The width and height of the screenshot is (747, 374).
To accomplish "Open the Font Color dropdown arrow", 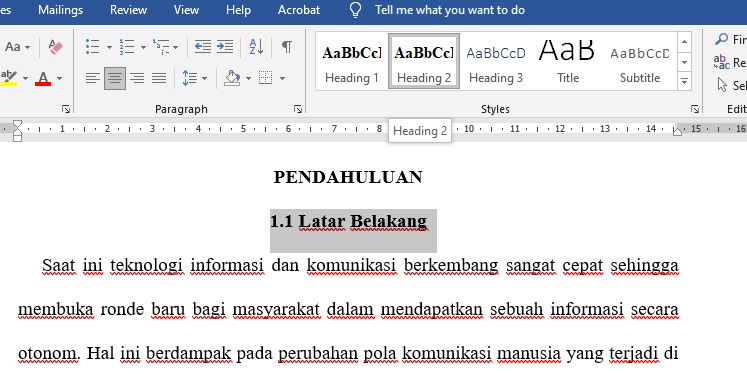I will [x=60, y=78].
